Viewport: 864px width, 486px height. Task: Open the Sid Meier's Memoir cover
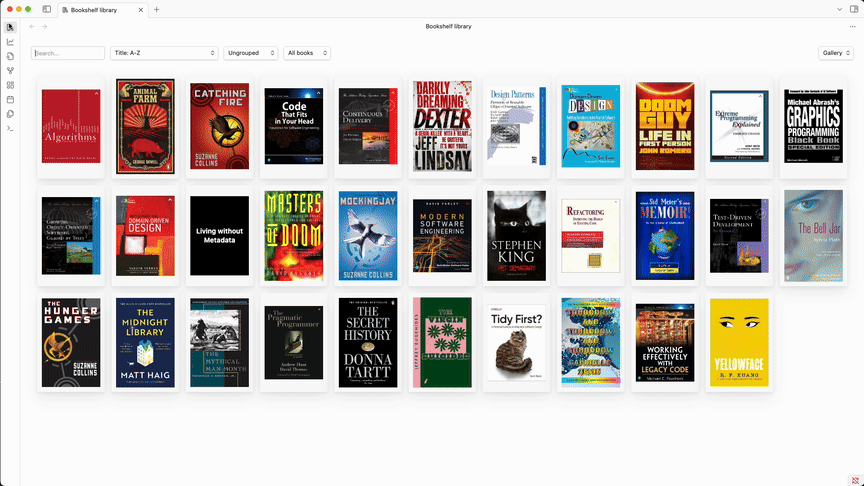click(665, 236)
